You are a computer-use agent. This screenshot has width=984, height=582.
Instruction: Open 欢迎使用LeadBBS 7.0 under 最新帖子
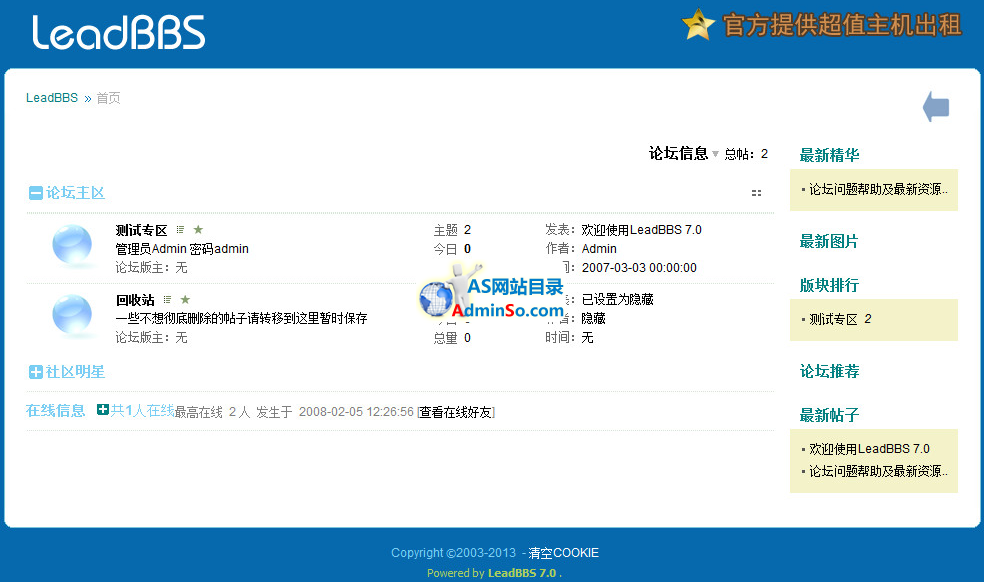(869, 449)
